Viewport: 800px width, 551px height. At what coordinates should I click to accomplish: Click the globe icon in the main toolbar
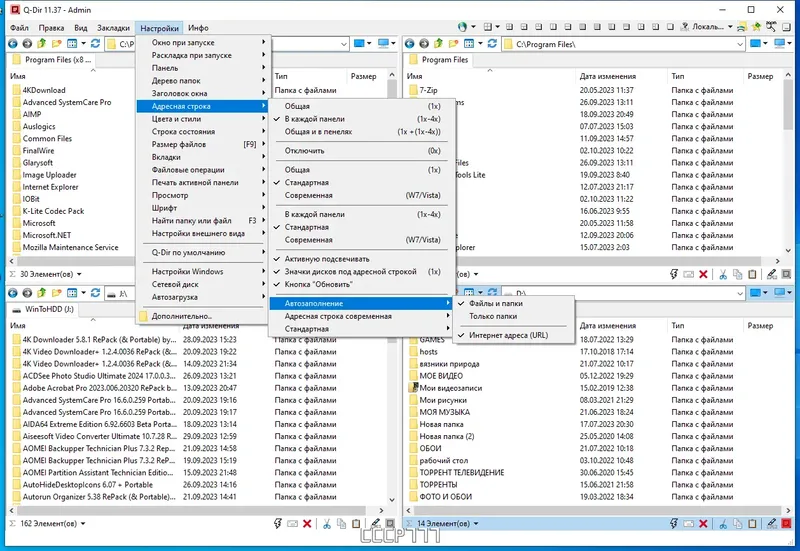(x=462, y=27)
